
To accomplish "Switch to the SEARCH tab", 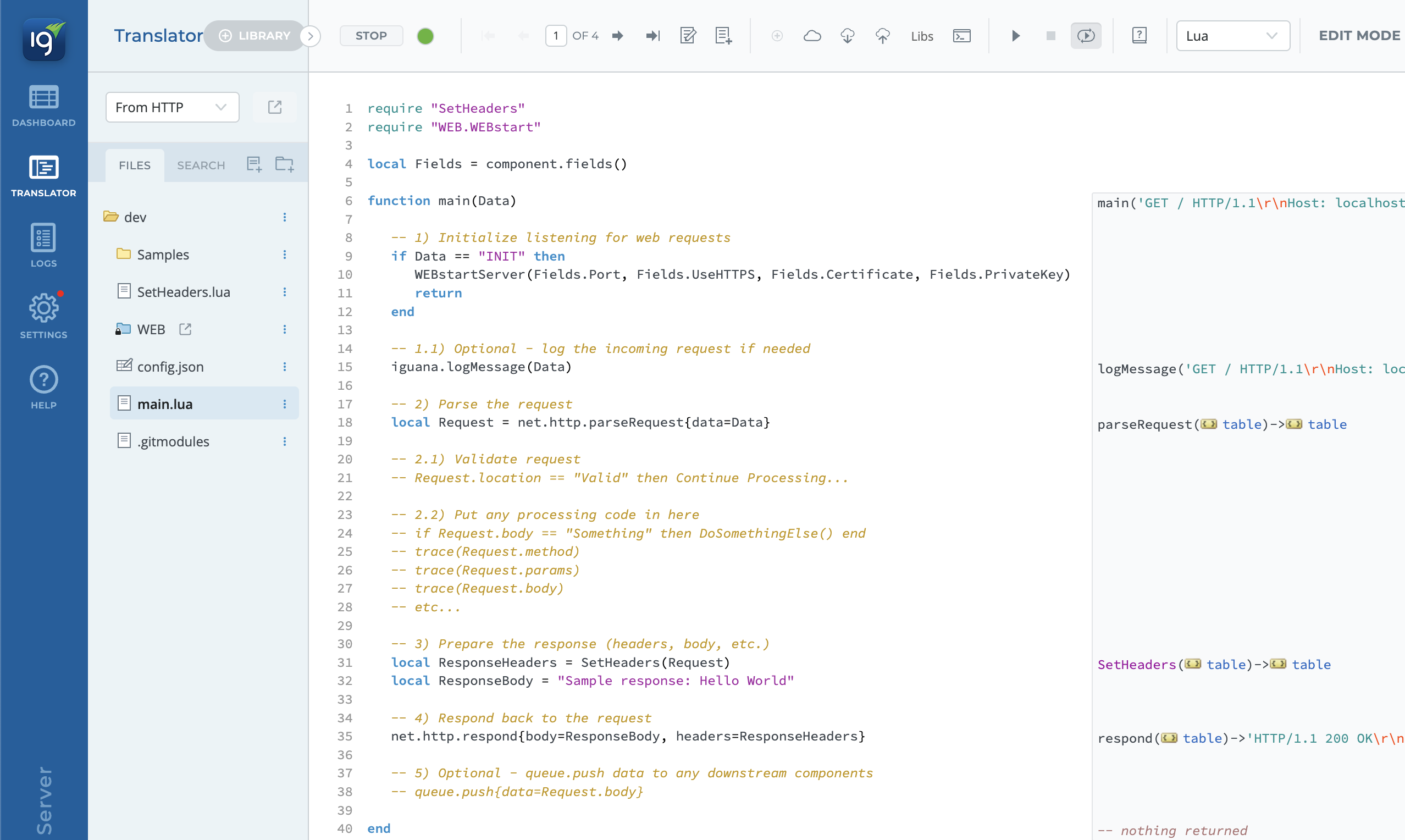I will (x=201, y=165).
